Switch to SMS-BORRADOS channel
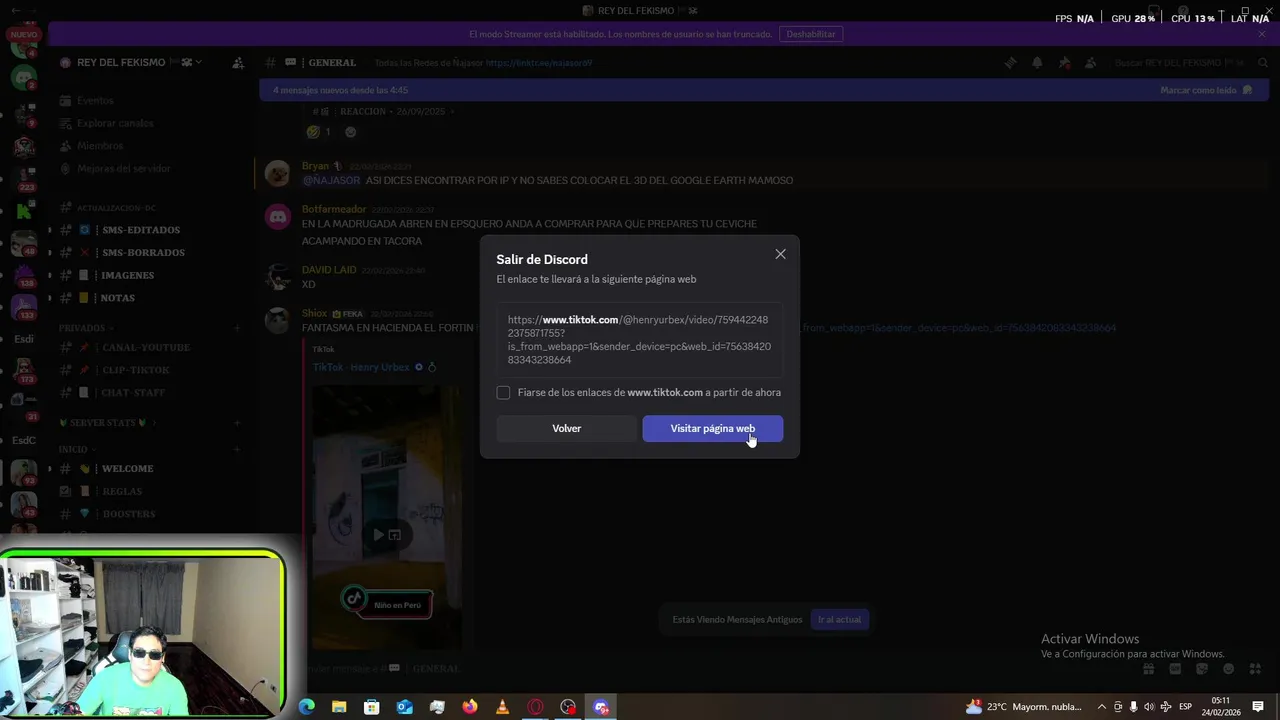Screen dimensions: 1280x720 click(x=152, y=252)
